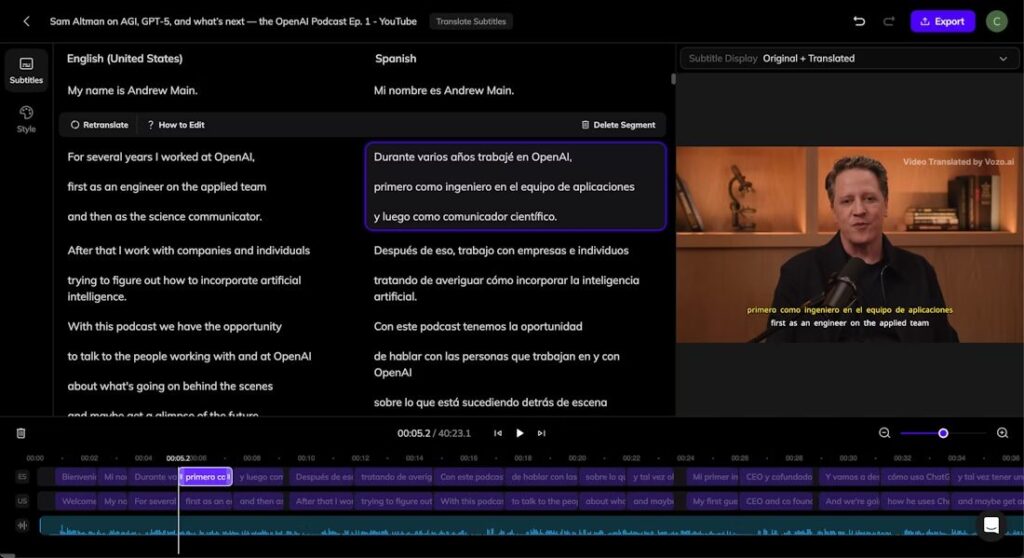Open the Subtitles sidebar tab

[x=26, y=69]
